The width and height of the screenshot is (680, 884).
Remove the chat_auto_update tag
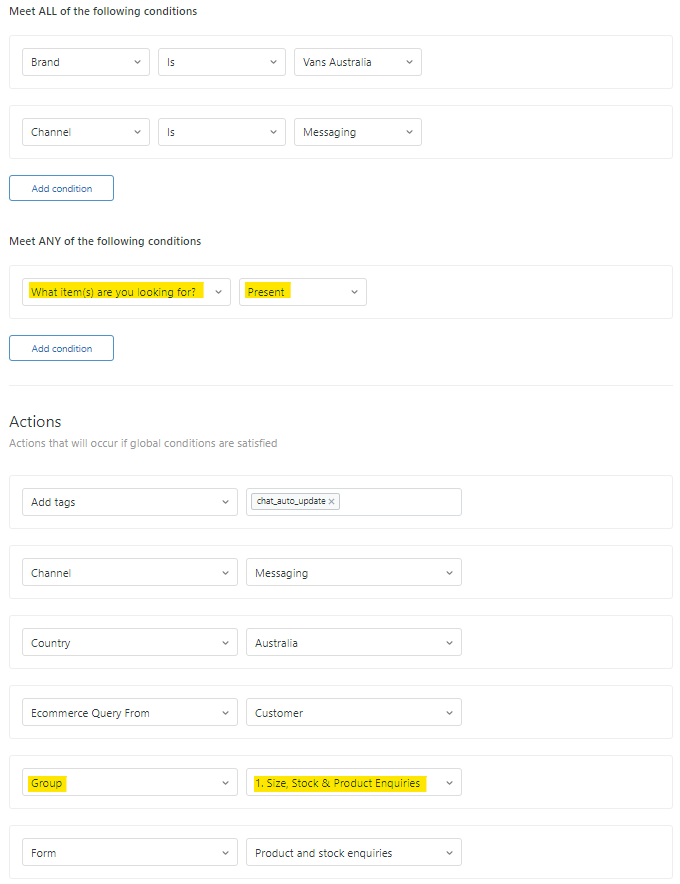tap(331, 502)
